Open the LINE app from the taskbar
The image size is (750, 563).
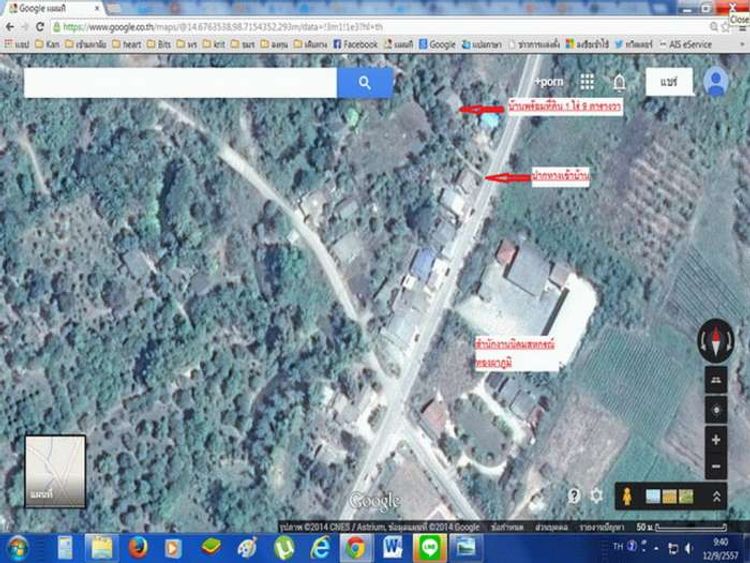pyautogui.click(x=431, y=547)
